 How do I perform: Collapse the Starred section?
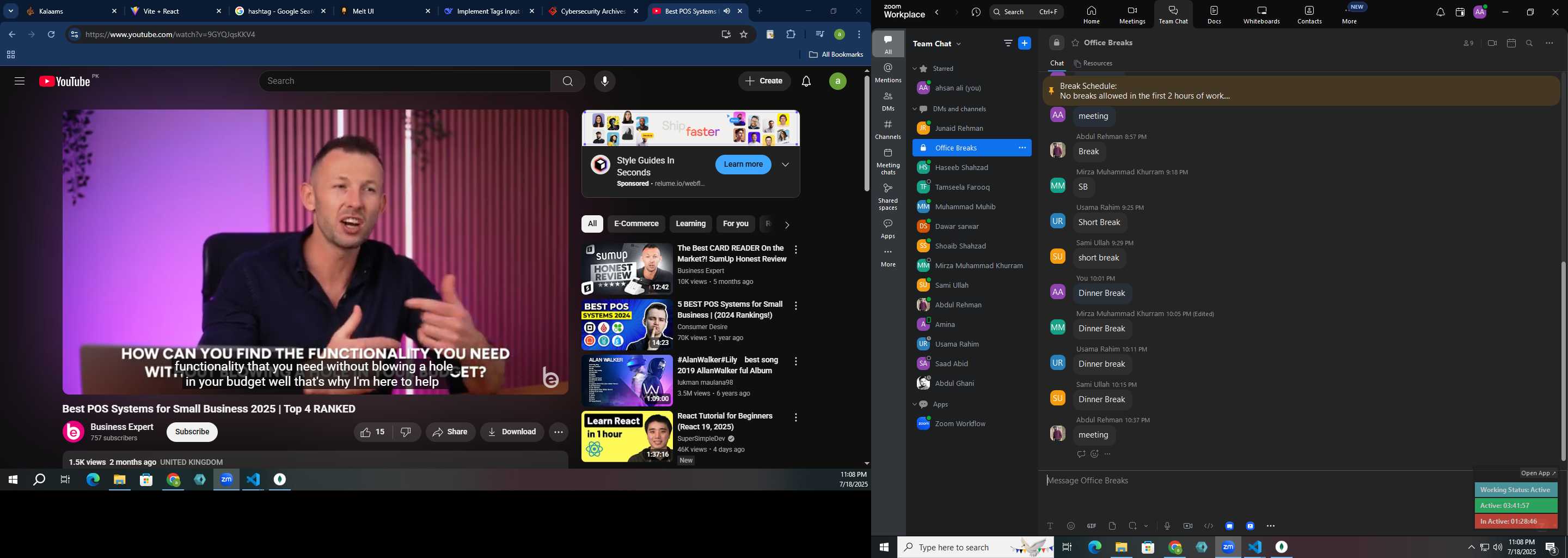click(x=914, y=69)
